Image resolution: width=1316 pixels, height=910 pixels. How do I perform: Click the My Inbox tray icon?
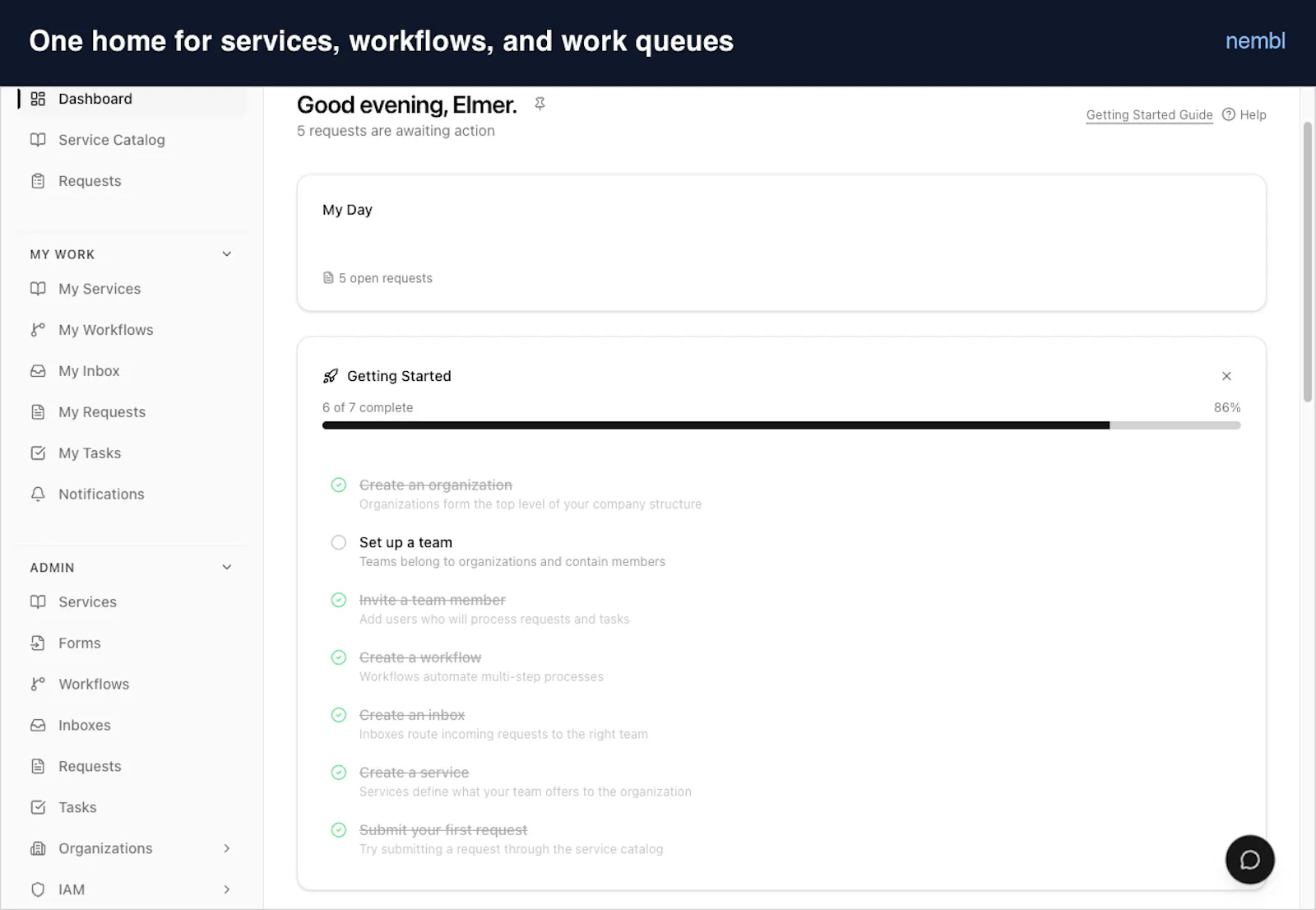click(x=38, y=371)
